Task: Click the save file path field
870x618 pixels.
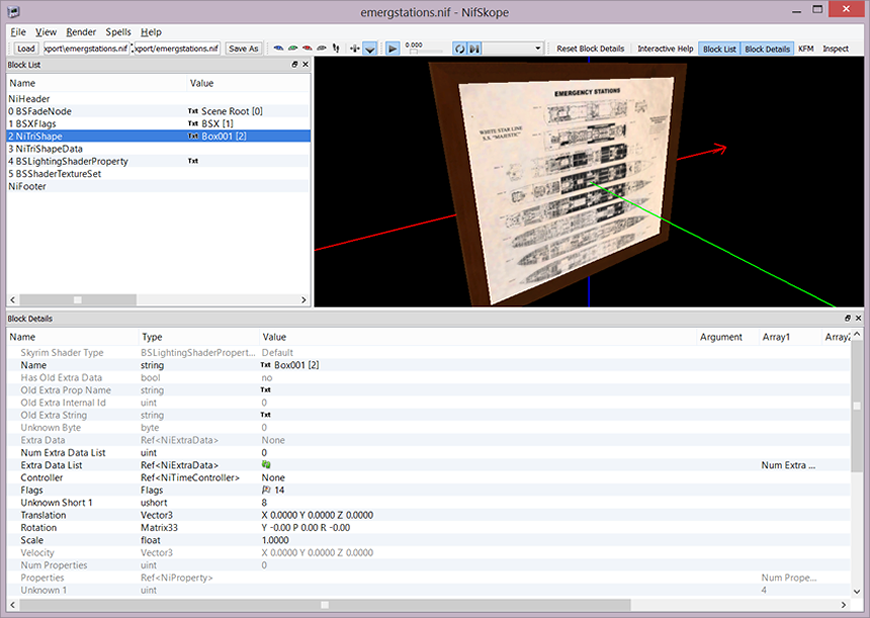Action: pos(177,49)
